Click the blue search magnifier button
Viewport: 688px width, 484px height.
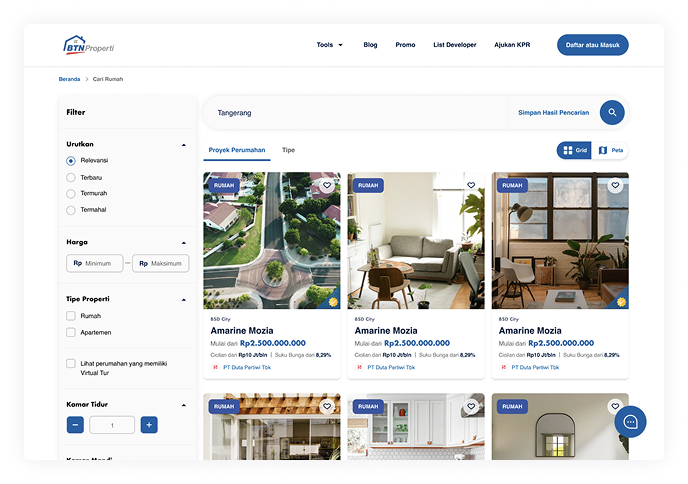tap(612, 113)
